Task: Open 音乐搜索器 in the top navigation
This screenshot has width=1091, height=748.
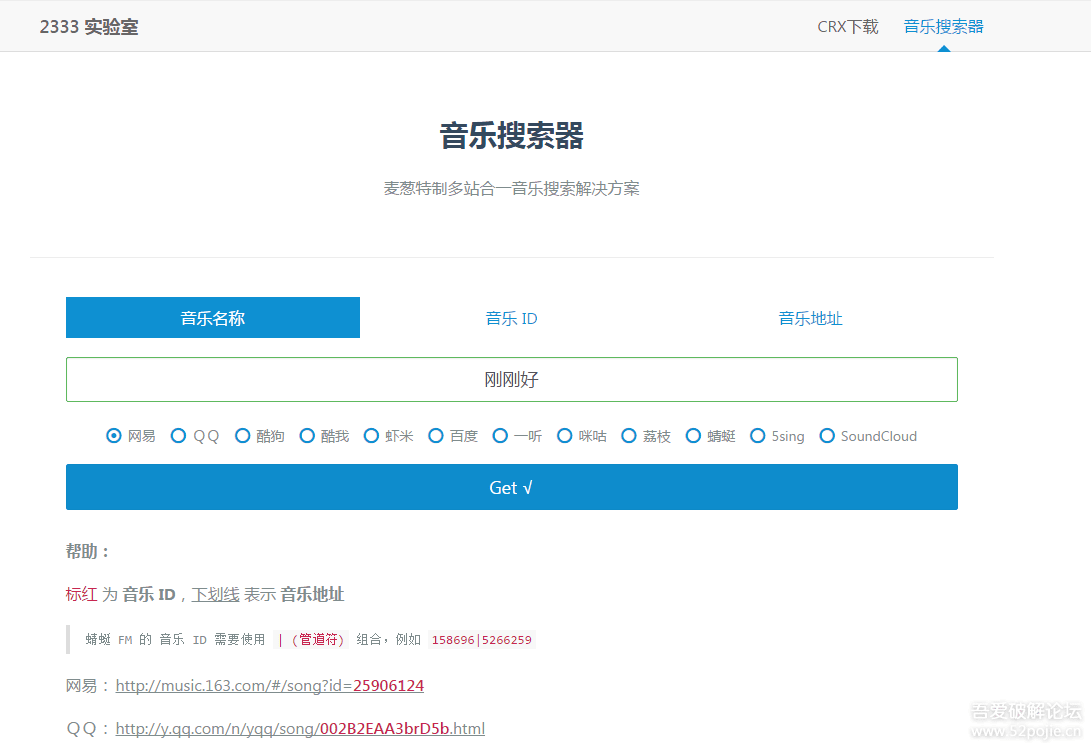Action: [x=943, y=26]
